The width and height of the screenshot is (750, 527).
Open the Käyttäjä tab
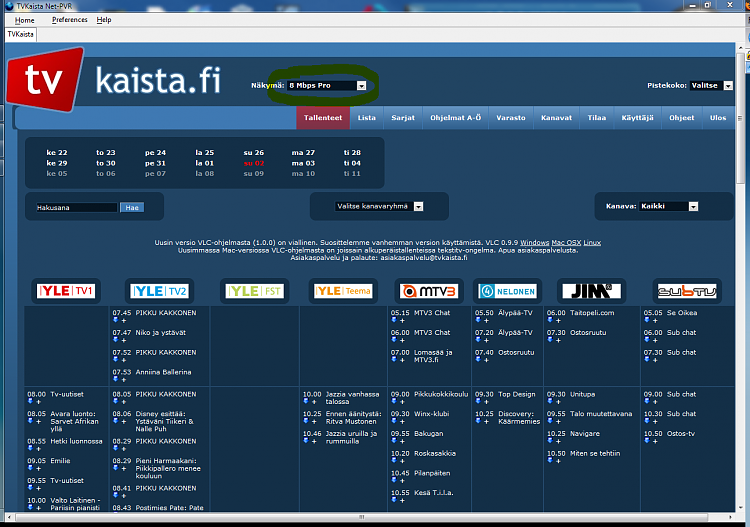(637, 118)
